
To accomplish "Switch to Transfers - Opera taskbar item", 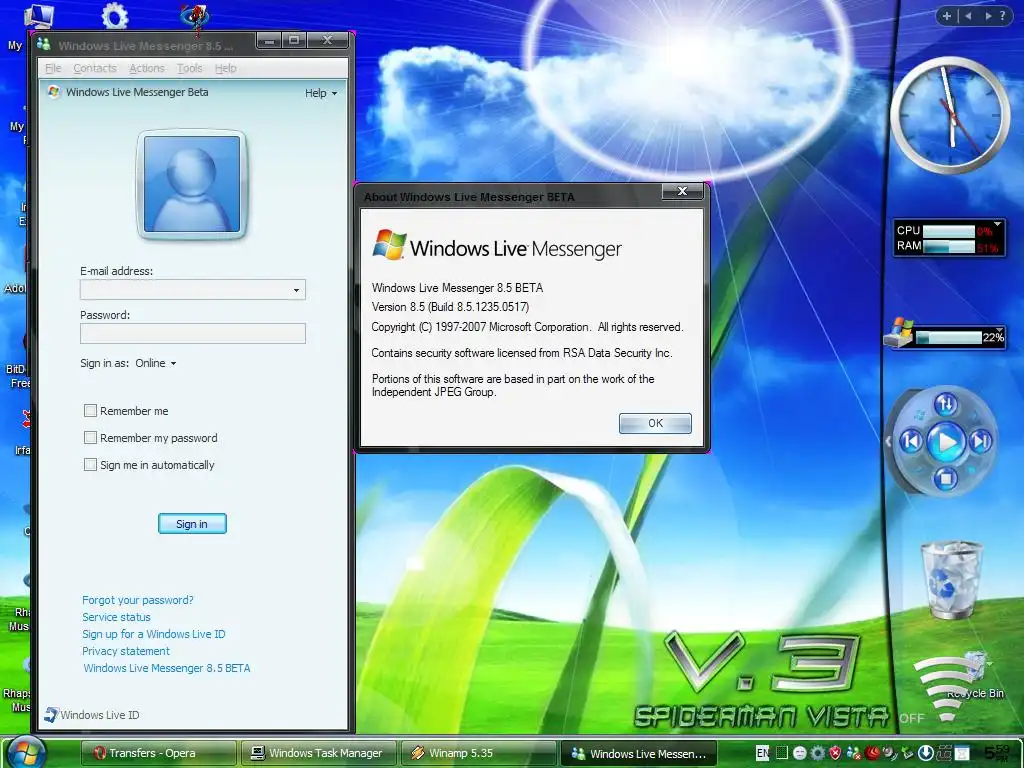I will tap(158, 753).
